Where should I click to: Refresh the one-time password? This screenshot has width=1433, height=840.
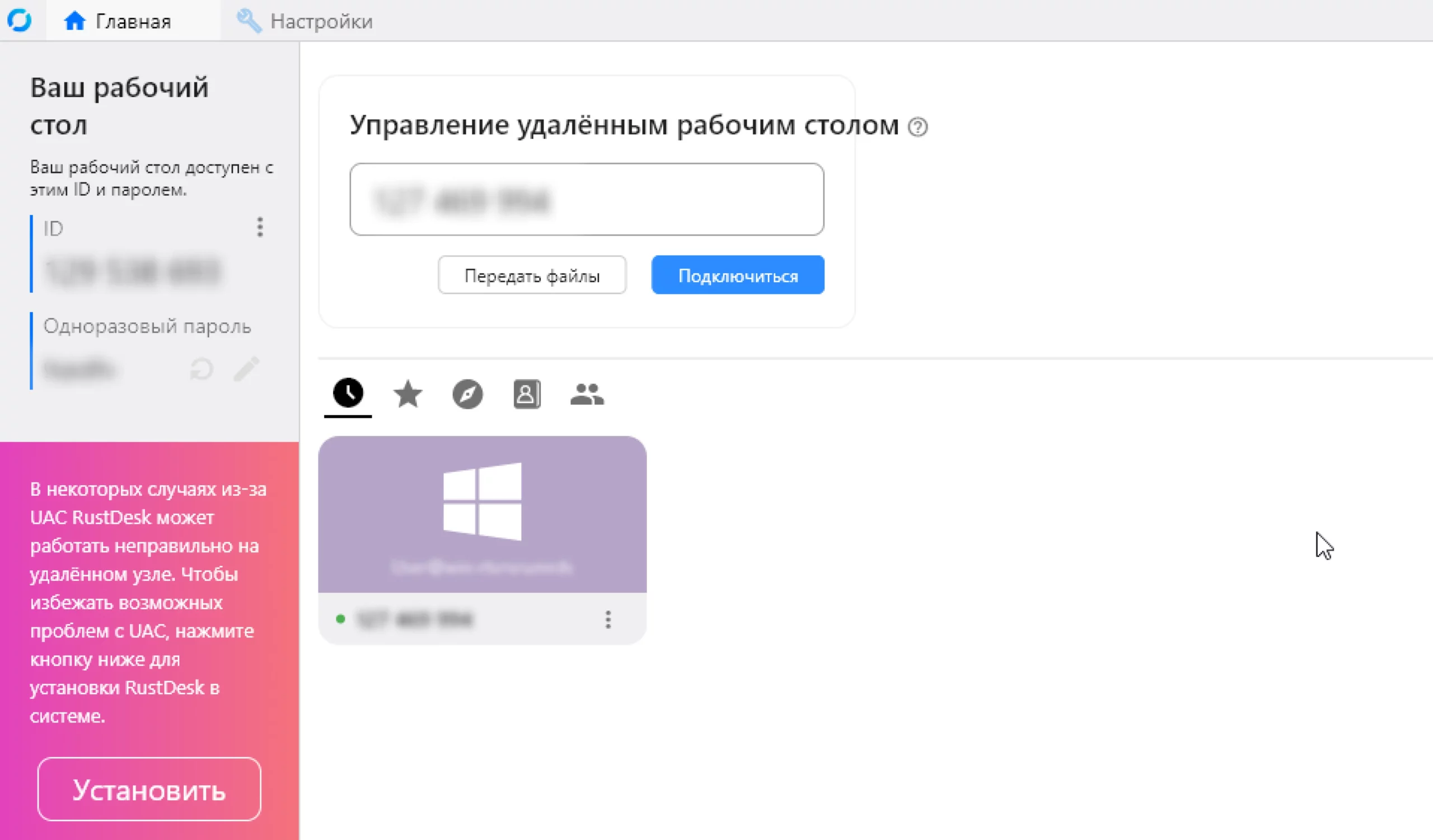[202, 369]
